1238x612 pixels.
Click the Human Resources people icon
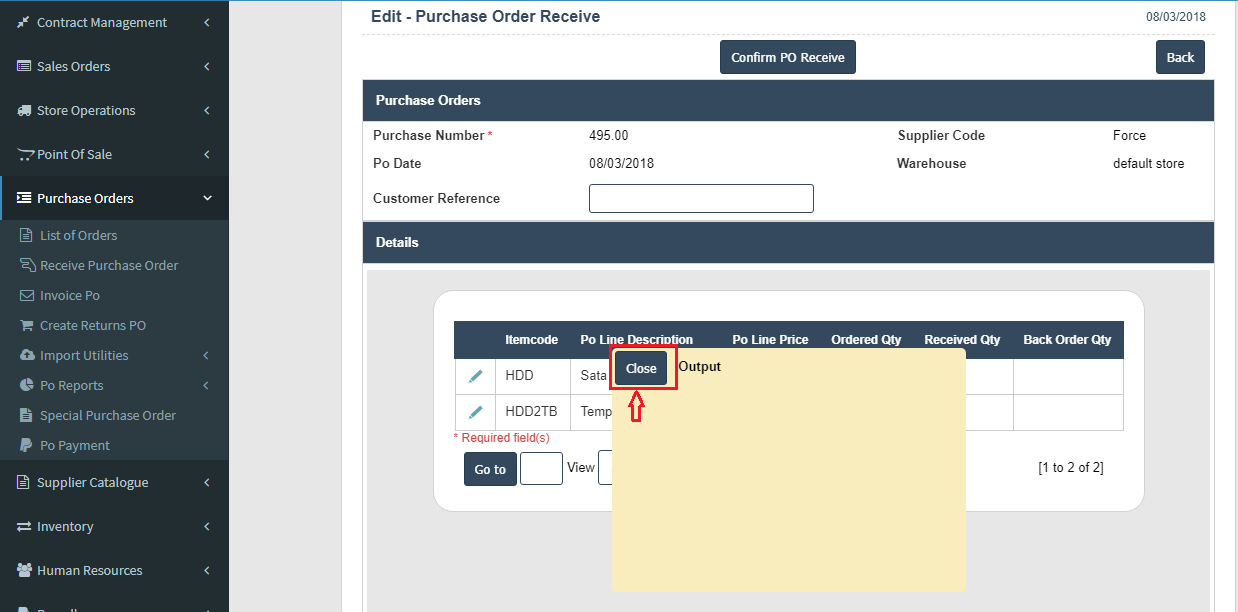tap(24, 570)
